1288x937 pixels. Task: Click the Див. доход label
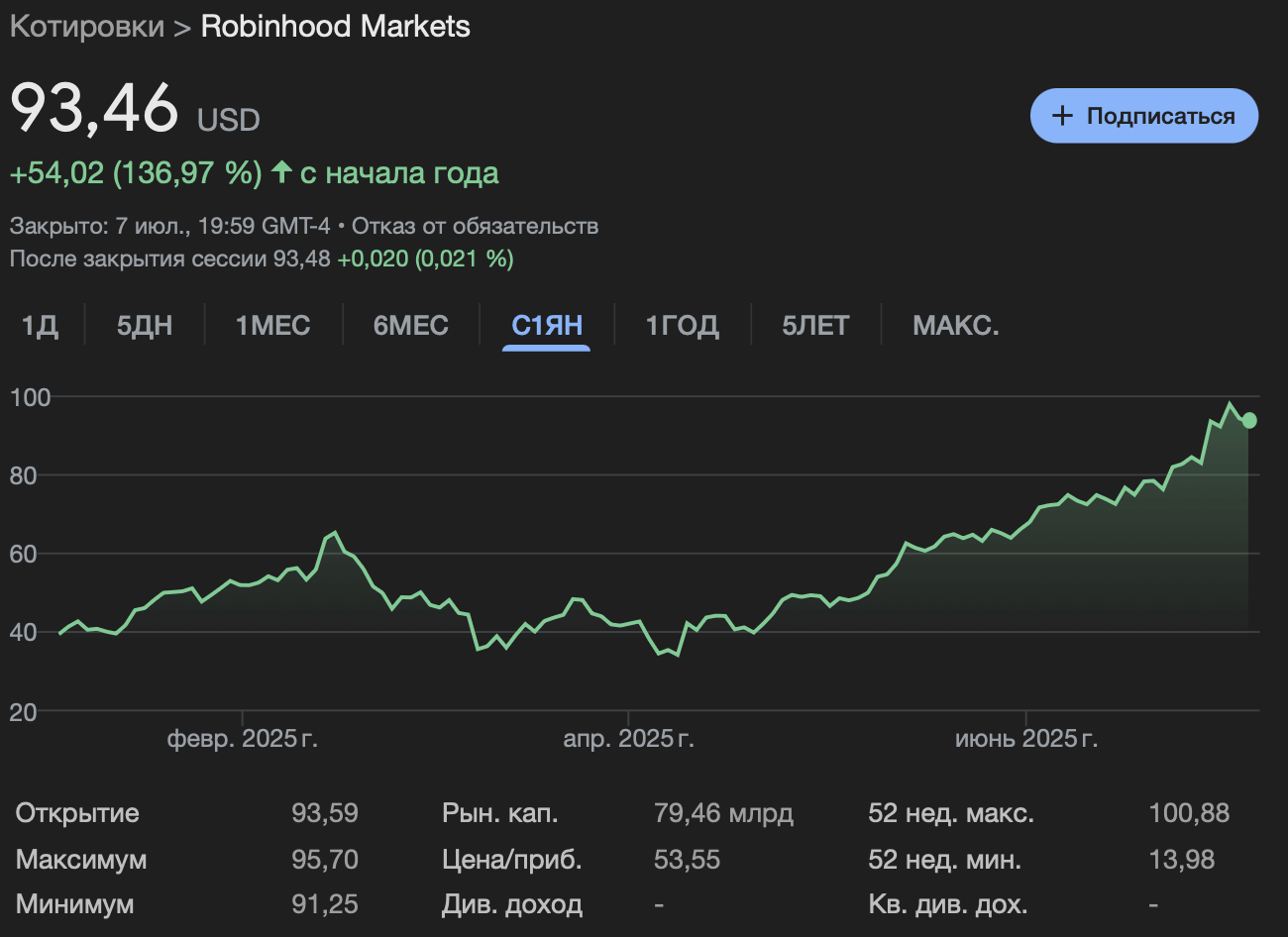[512, 904]
